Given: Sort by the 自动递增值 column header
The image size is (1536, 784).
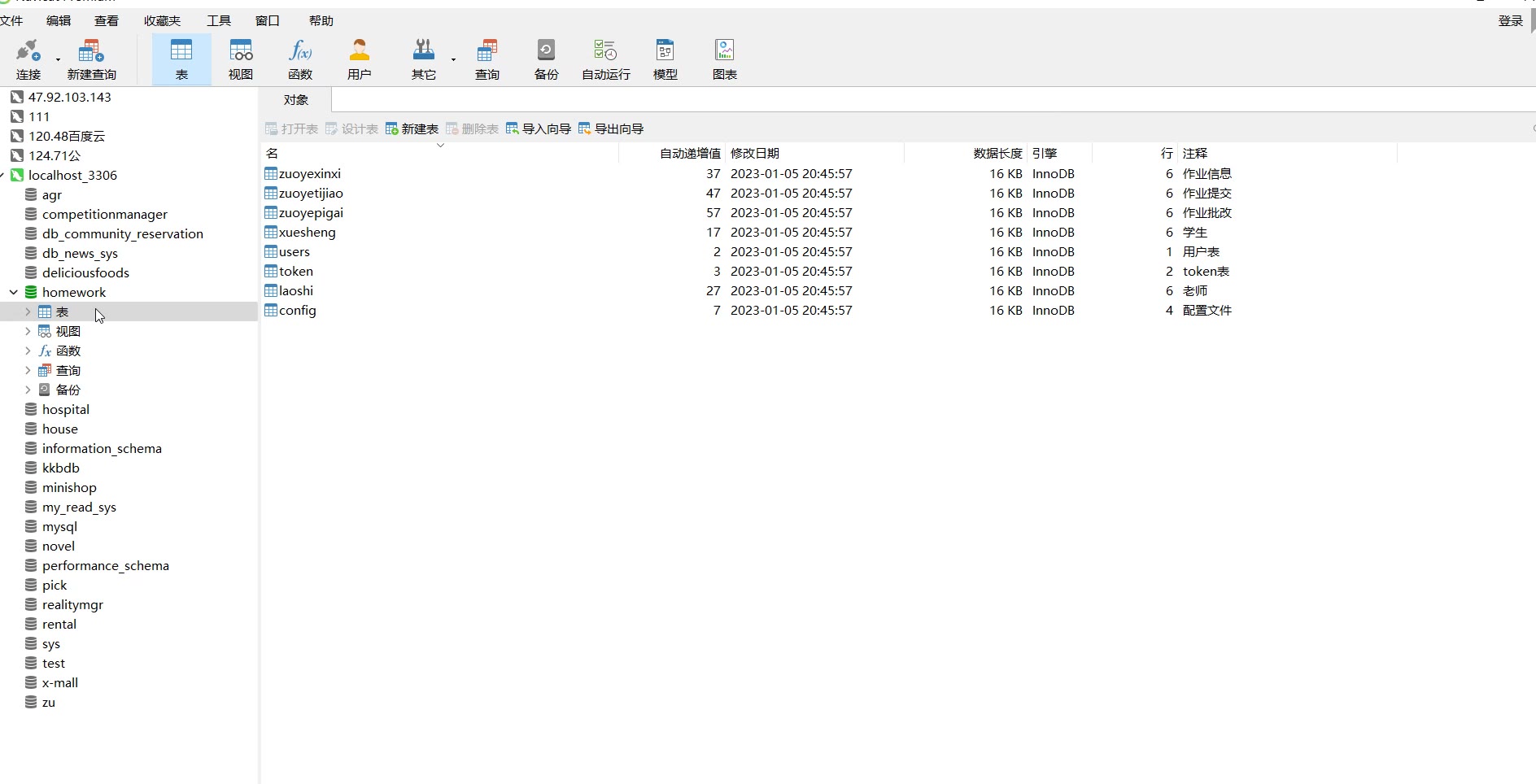Looking at the screenshot, I should (672, 153).
